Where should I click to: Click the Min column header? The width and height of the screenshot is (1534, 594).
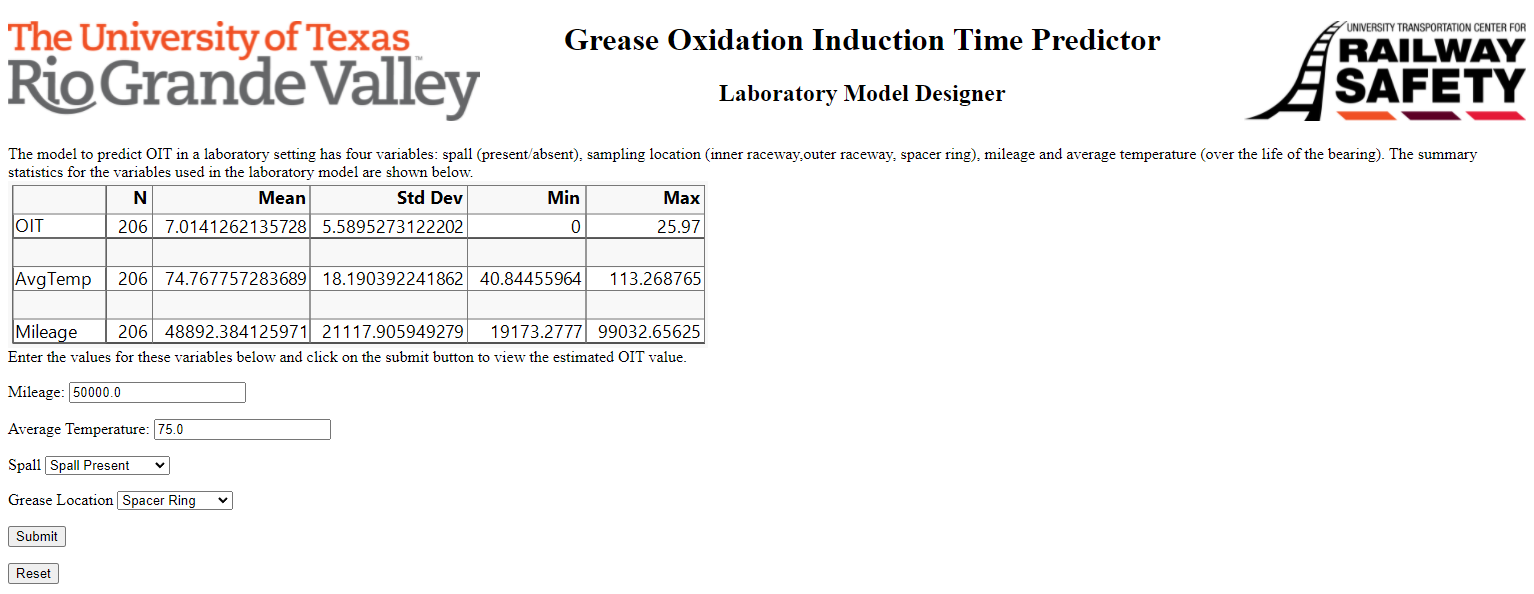pyautogui.click(x=563, y=198)
